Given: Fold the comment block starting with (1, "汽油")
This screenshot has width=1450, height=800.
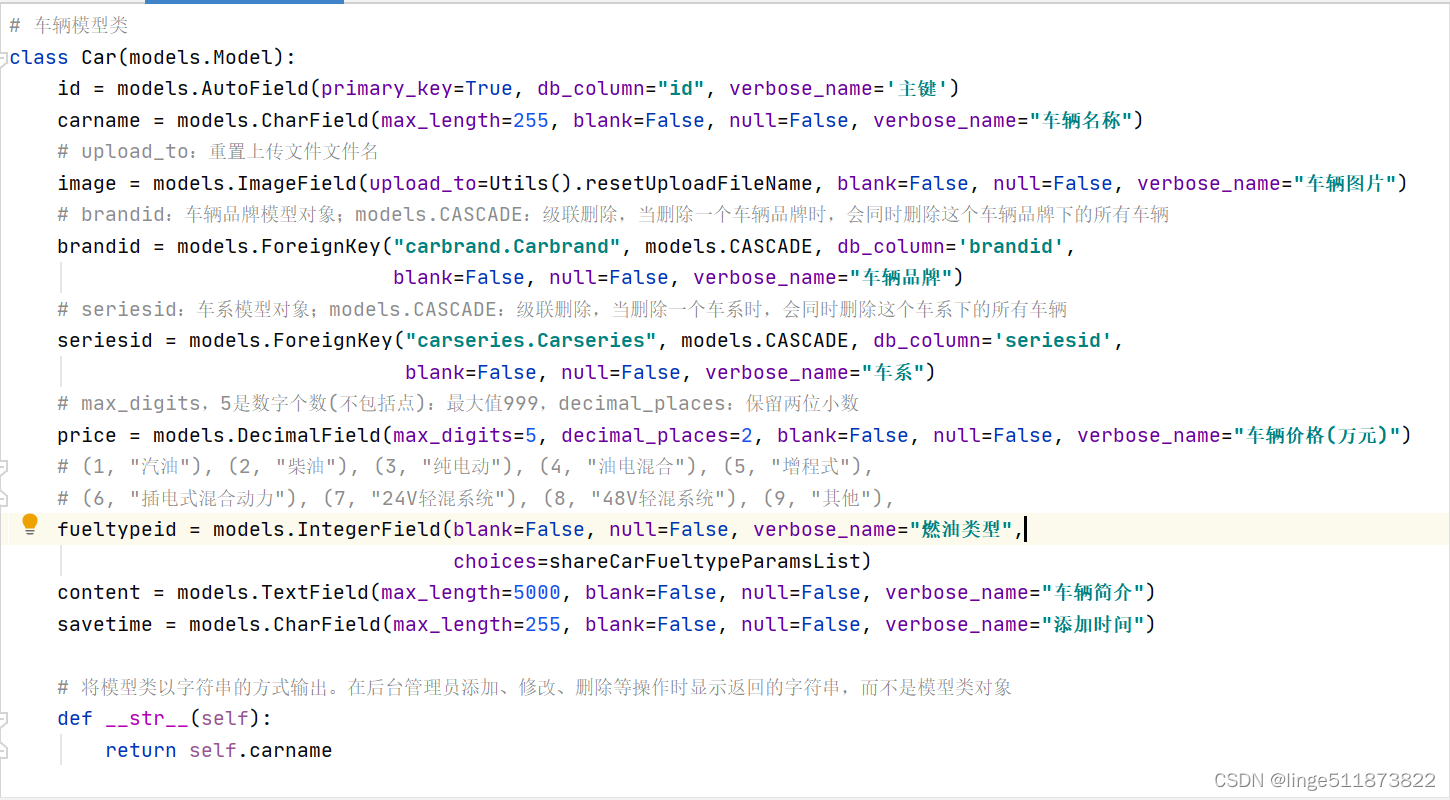Looking at the screenshot, I should coord(4,467).
